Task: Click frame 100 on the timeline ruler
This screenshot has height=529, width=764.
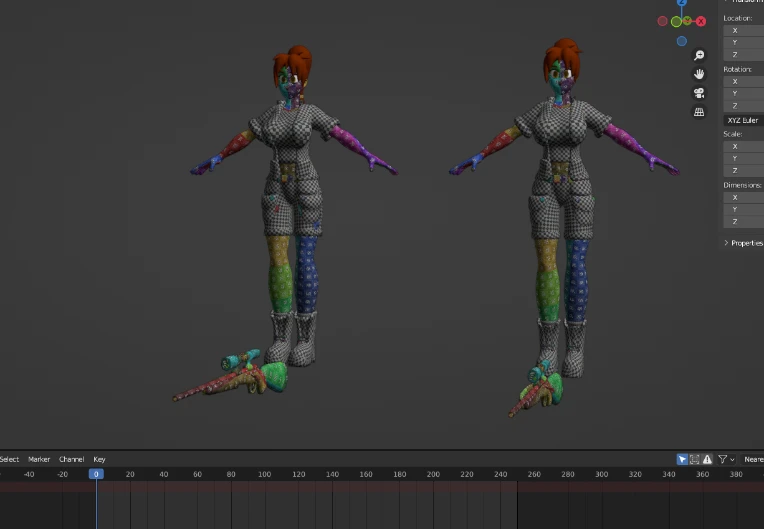Action: (265, 474)
